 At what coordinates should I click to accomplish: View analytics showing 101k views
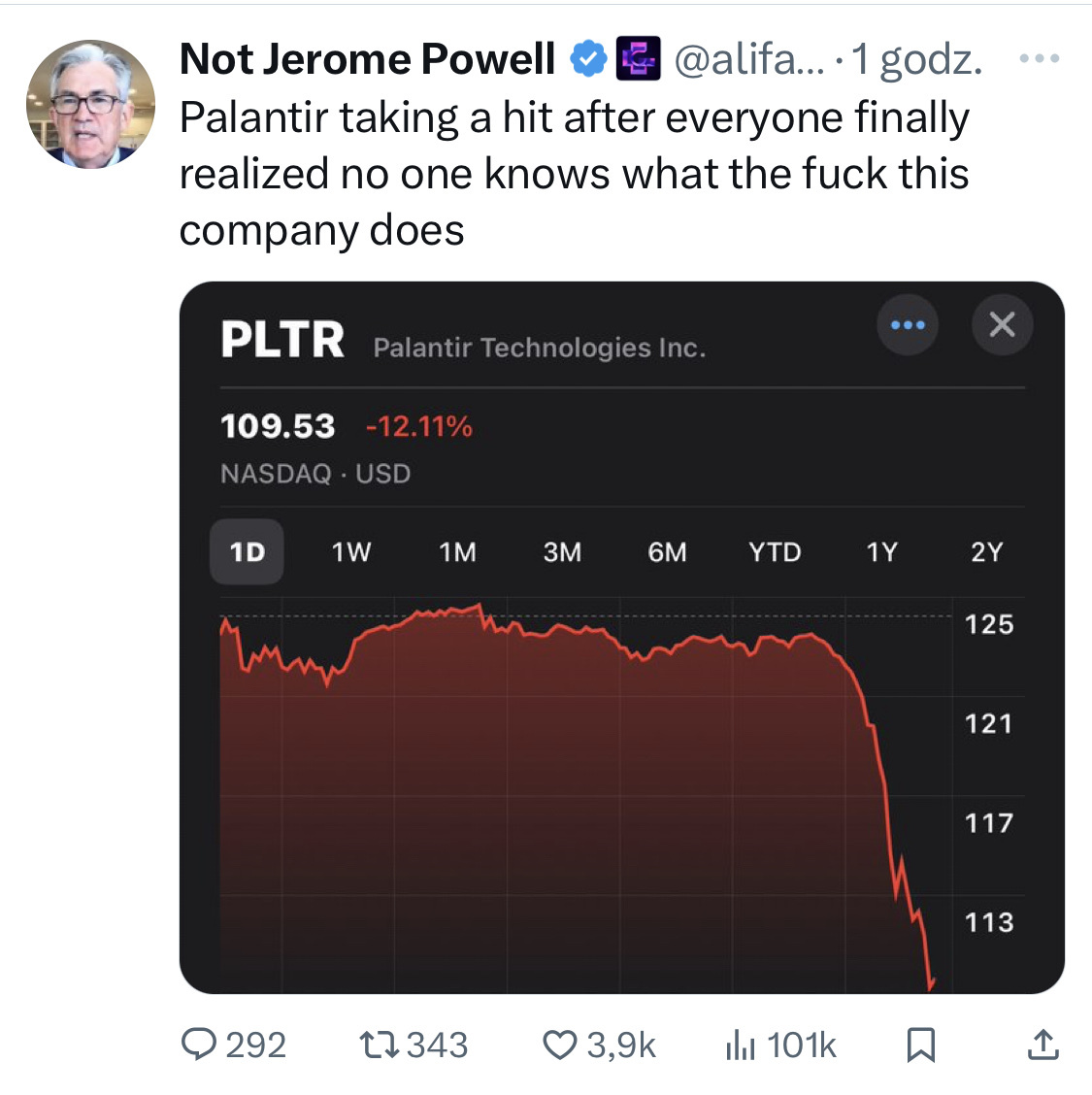[741, 1045]
